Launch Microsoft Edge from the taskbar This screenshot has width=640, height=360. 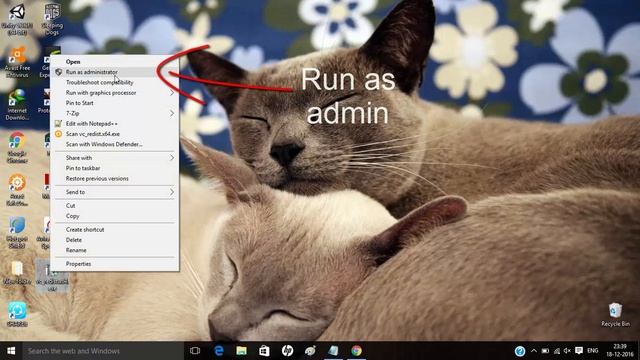click(219, 351)
